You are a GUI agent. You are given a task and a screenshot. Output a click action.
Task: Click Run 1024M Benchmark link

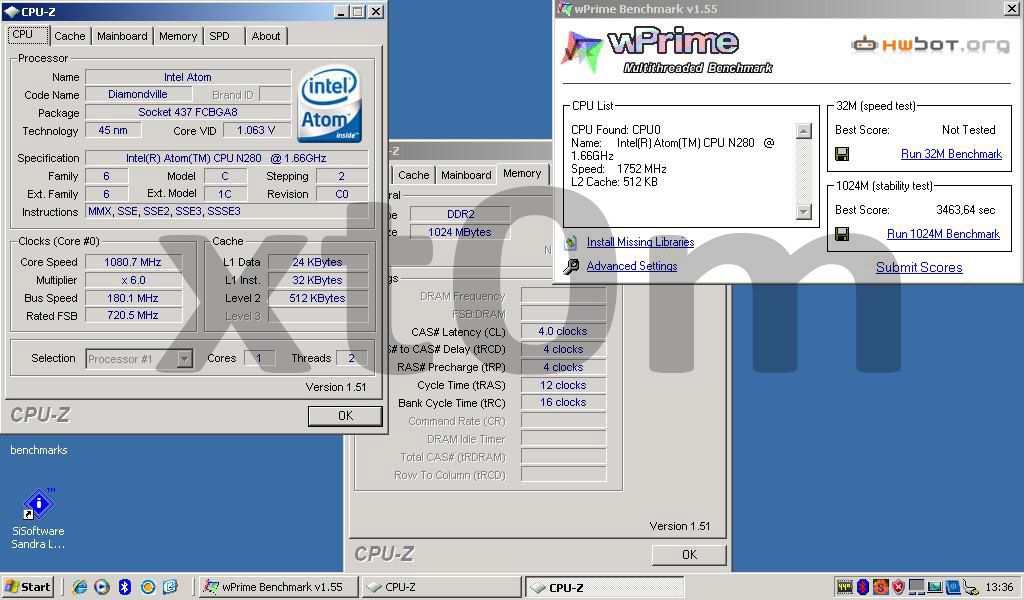coord(943,234)
